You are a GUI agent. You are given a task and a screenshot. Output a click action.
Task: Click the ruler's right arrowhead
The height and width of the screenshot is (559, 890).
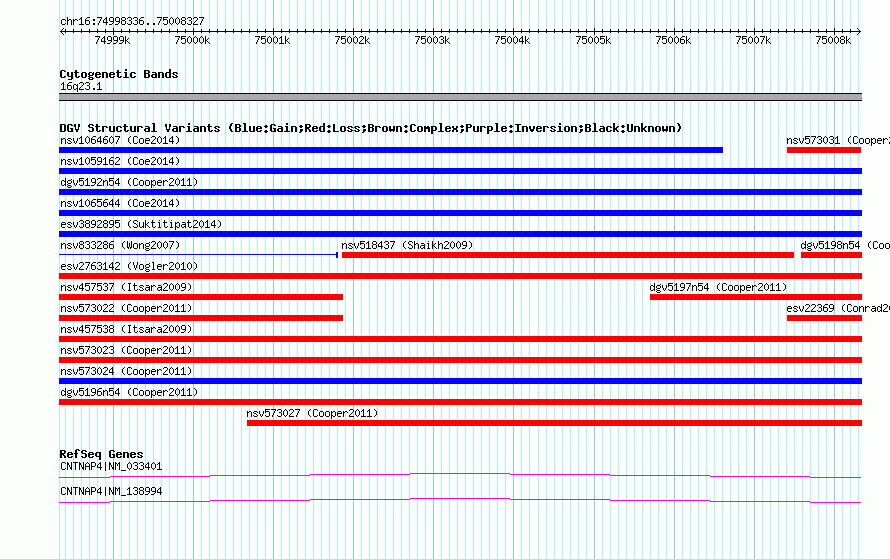[859, 32]
